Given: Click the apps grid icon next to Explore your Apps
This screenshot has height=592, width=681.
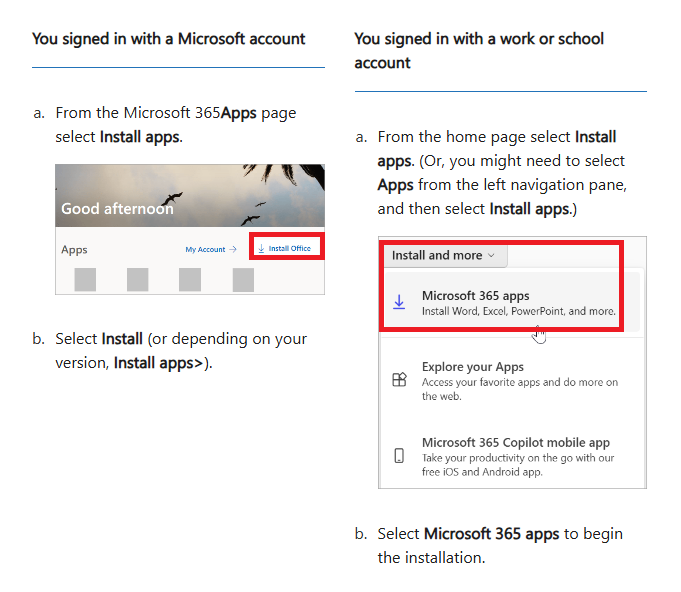Looking at the screenshot, I should (x=399, y=380).
